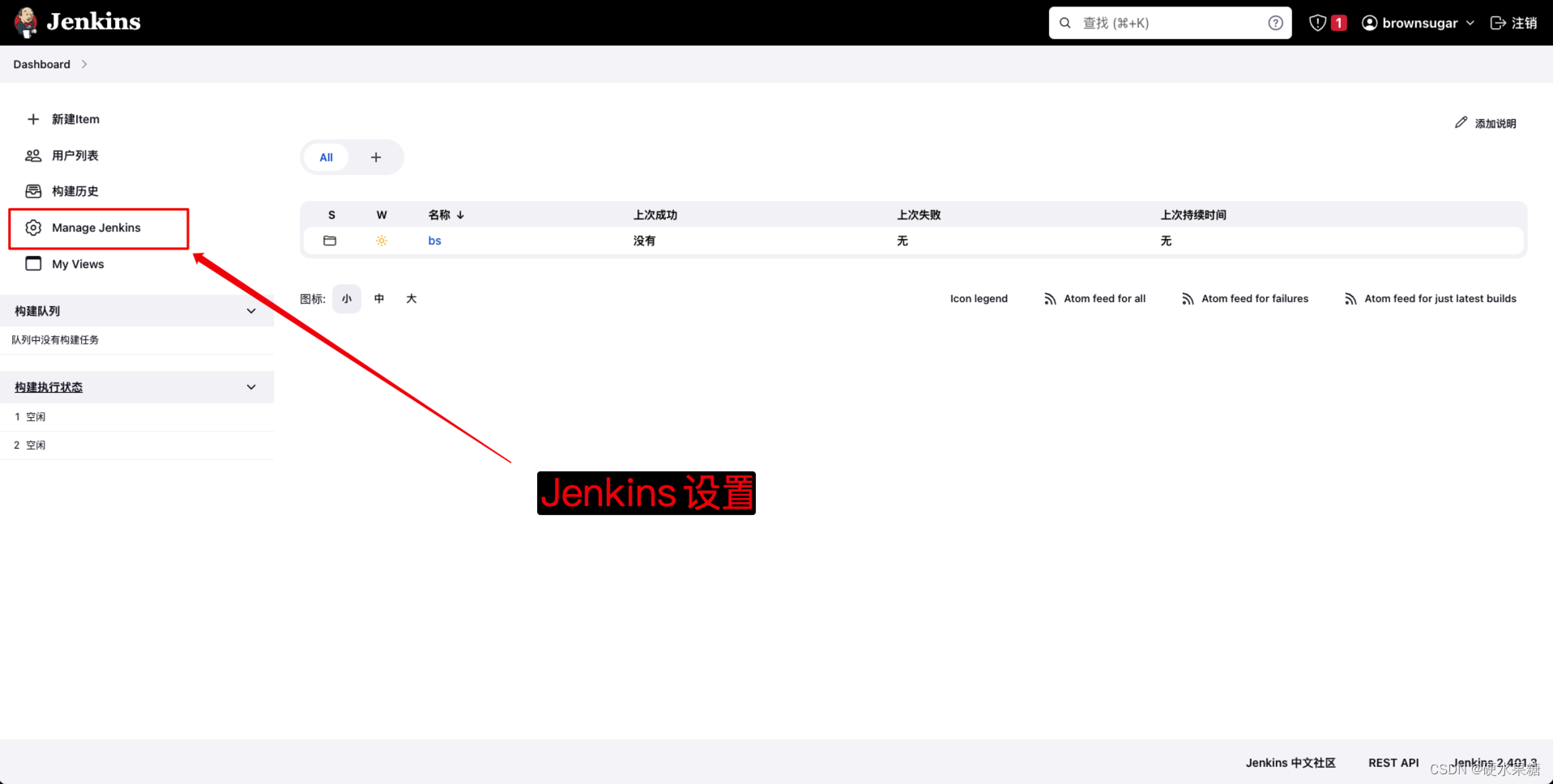Select medium 中 icon size
The image size is (1553, 784).
(x=379, y=299)
